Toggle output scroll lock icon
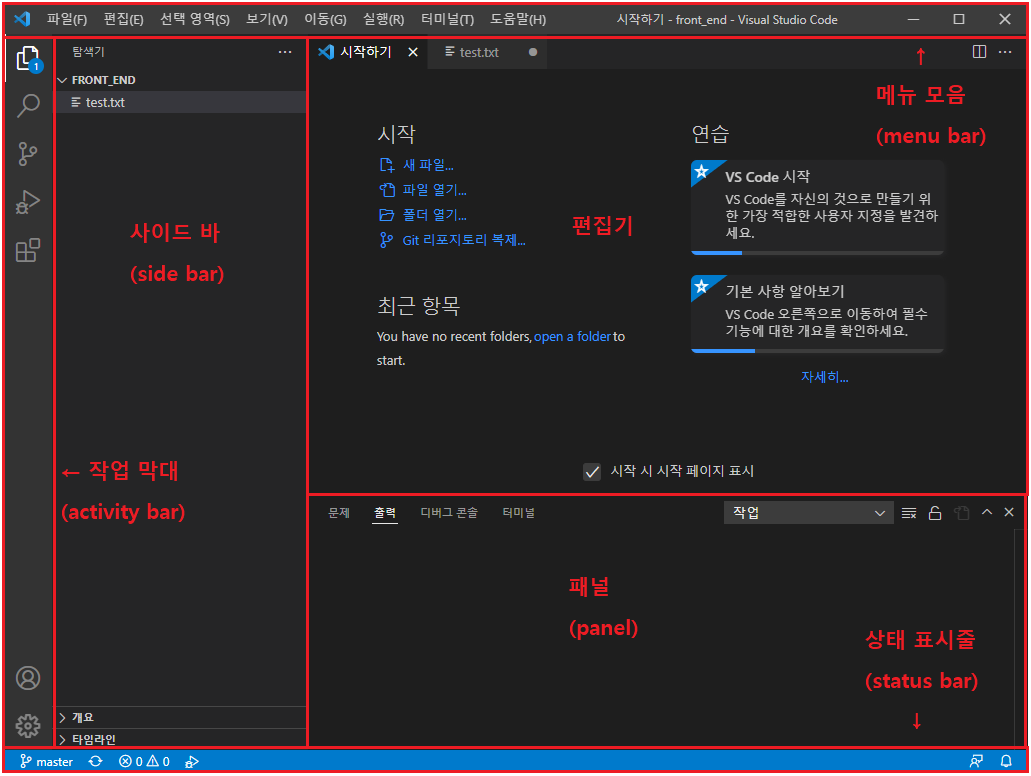Image resolution: width=1031 pixels, height=776 pixels. pos(935,513)
